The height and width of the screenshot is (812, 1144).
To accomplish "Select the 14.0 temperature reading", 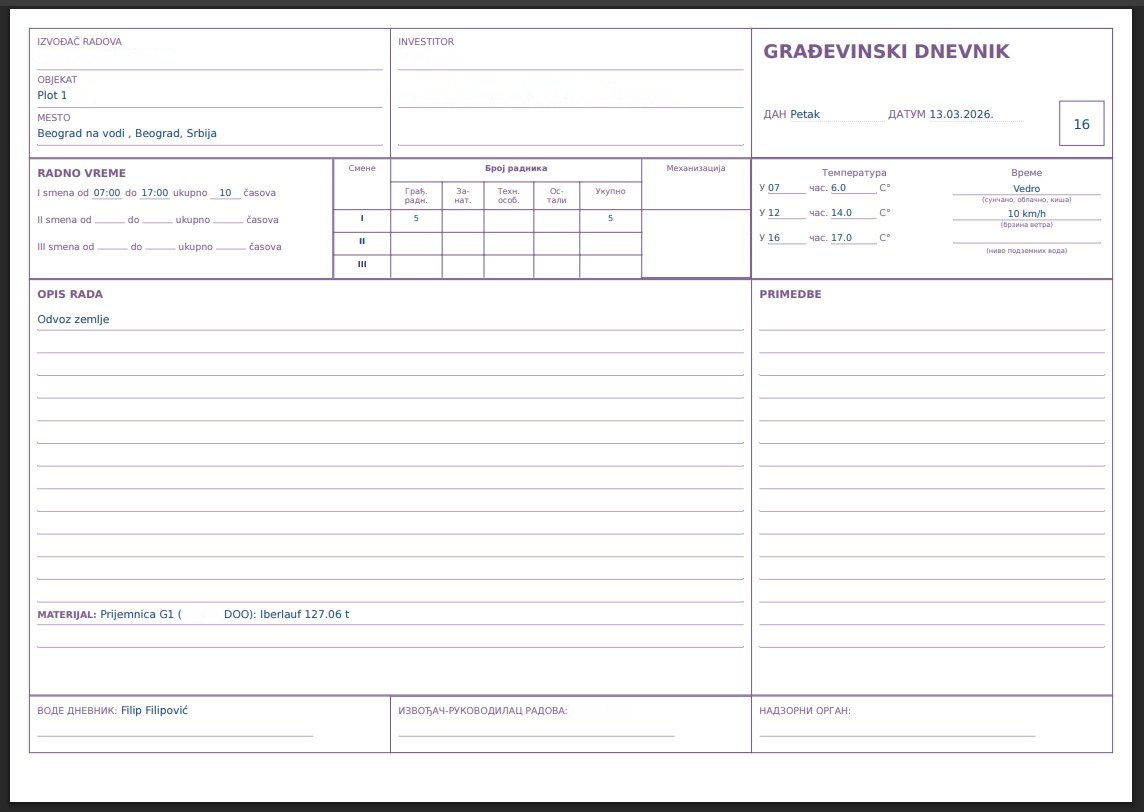I will tap(841, 213).
